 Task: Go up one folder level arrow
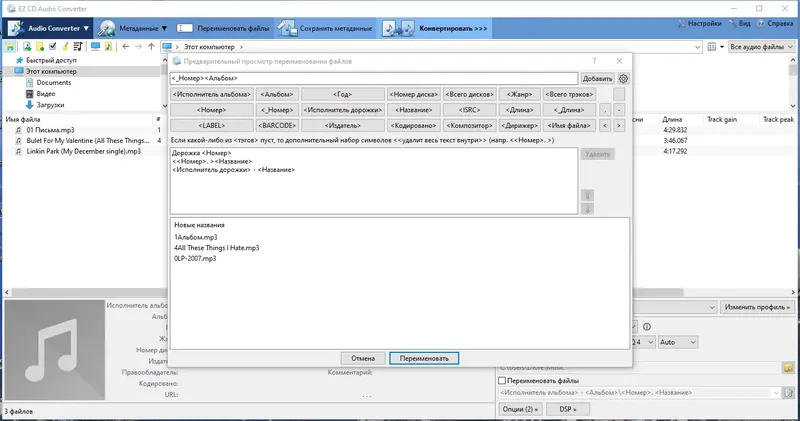click(151, 46)
